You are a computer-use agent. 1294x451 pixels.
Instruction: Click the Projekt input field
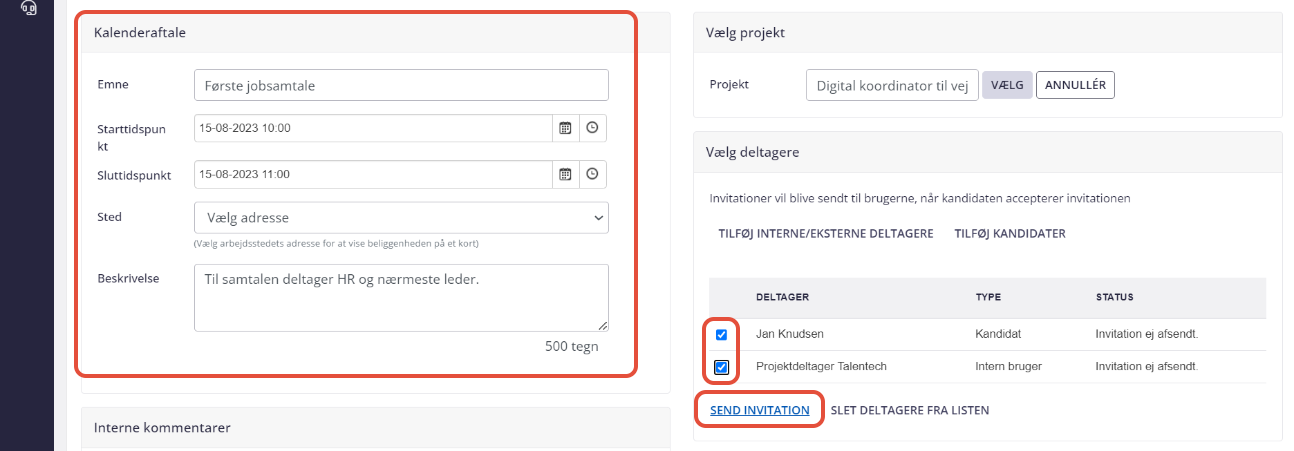892,85
